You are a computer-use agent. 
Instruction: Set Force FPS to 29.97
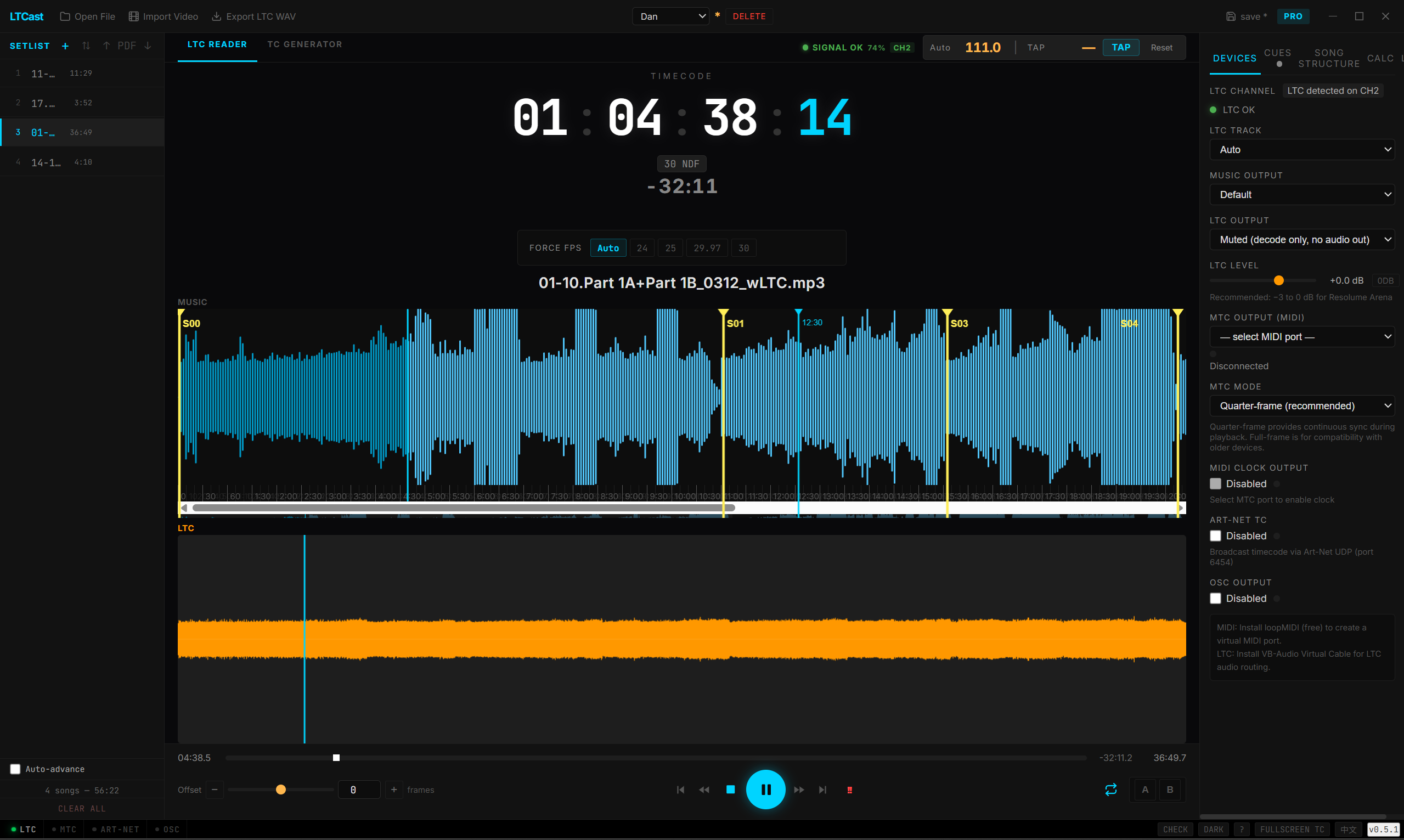click(707, 248)
